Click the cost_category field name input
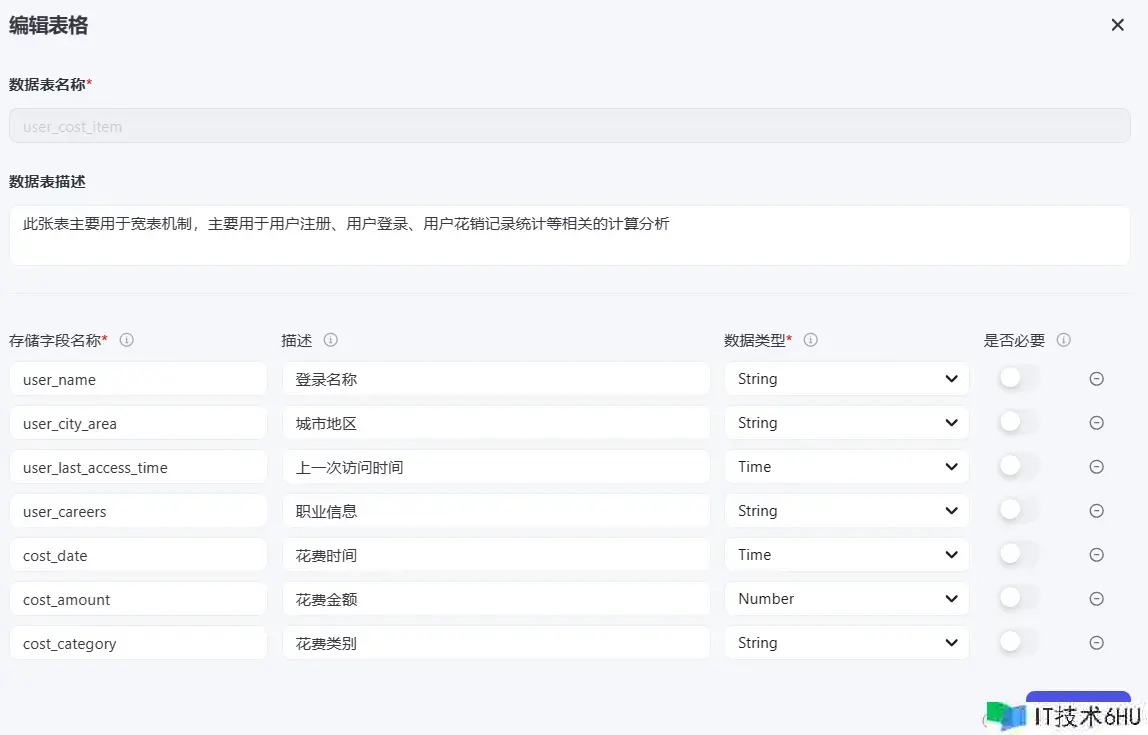 [x=138, y=643]
